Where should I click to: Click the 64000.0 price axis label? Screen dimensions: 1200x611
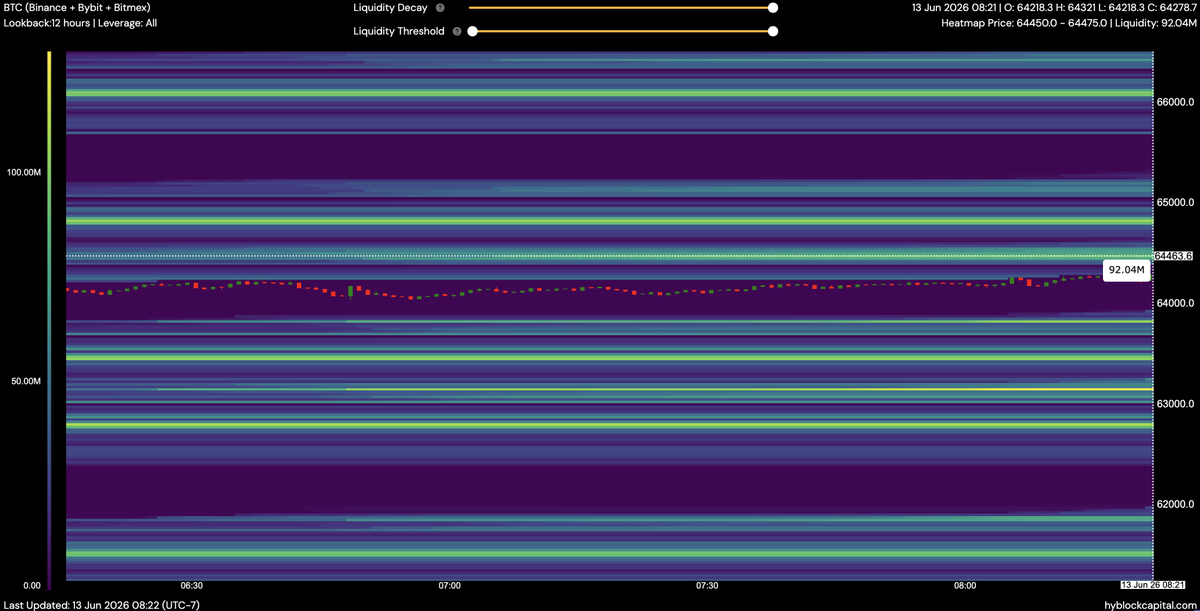[1176, 303]
